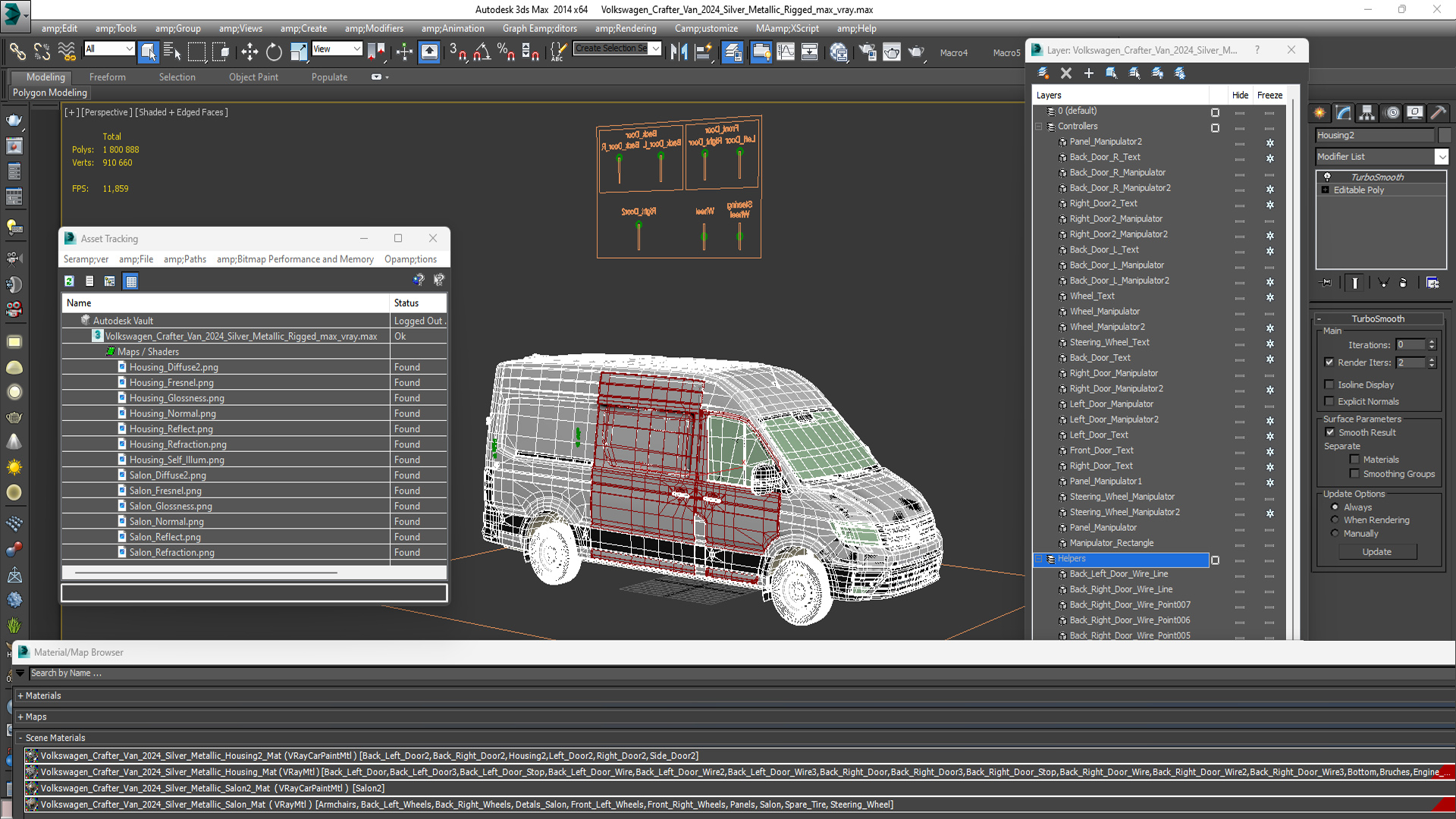Click the Hide column header
This screenshot has width=1456, height=819.
(x=1240, y=95)
